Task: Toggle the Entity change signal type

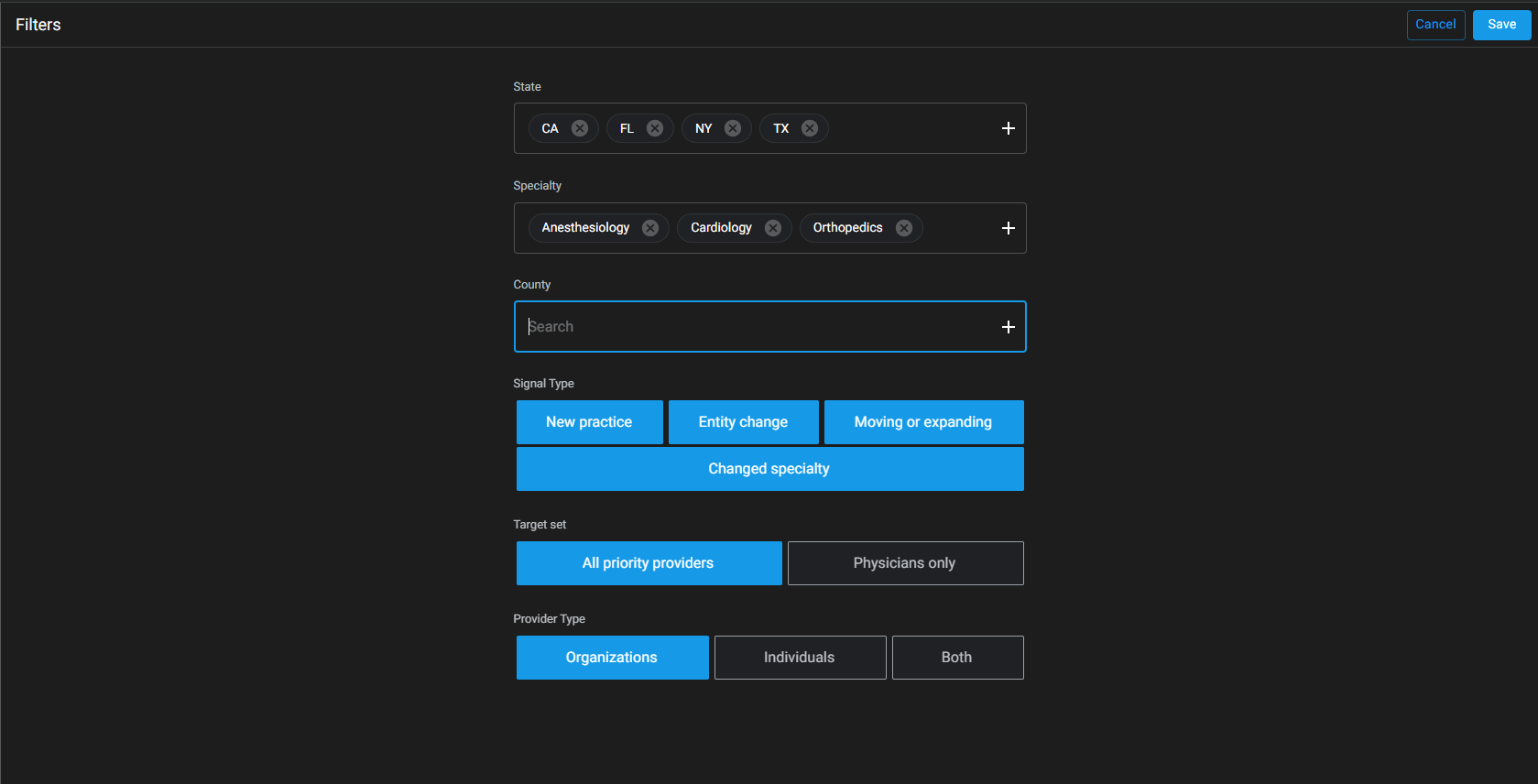Action: click(x=743, y=422)
